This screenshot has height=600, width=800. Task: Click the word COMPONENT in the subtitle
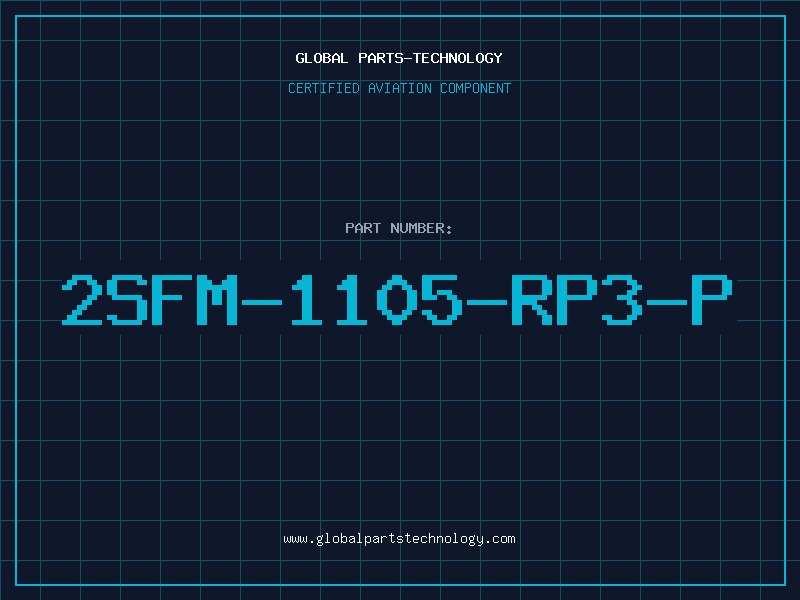(x=476, y=88)
